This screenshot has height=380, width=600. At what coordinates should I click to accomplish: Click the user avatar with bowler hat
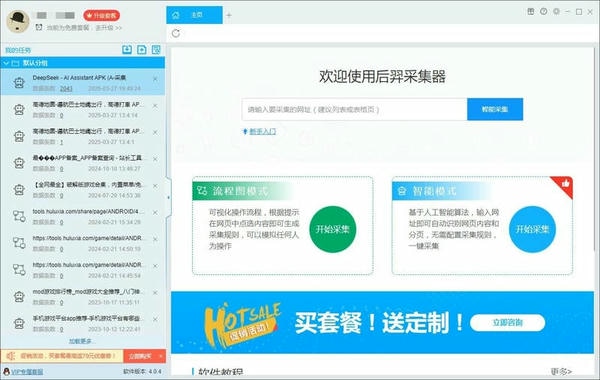click(x=18, y=21)
